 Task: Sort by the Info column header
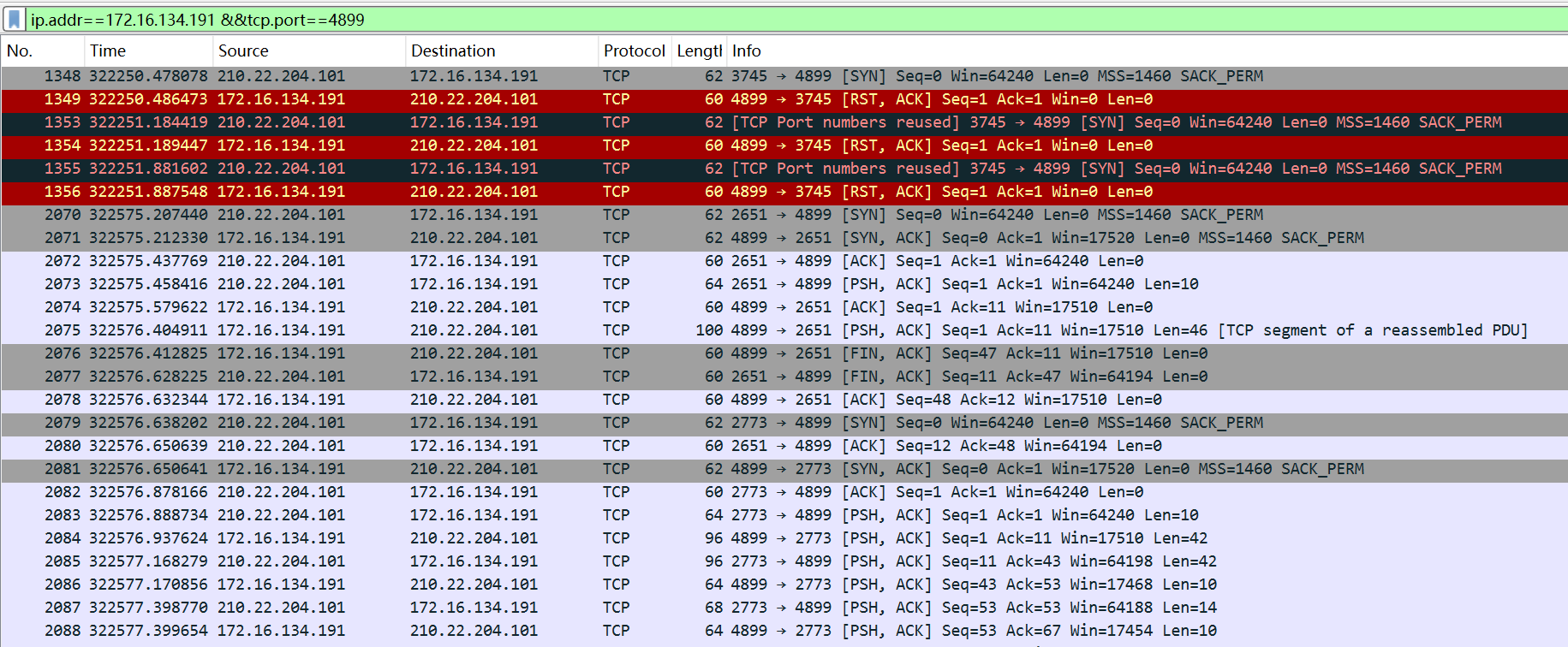coord(1147,50)
